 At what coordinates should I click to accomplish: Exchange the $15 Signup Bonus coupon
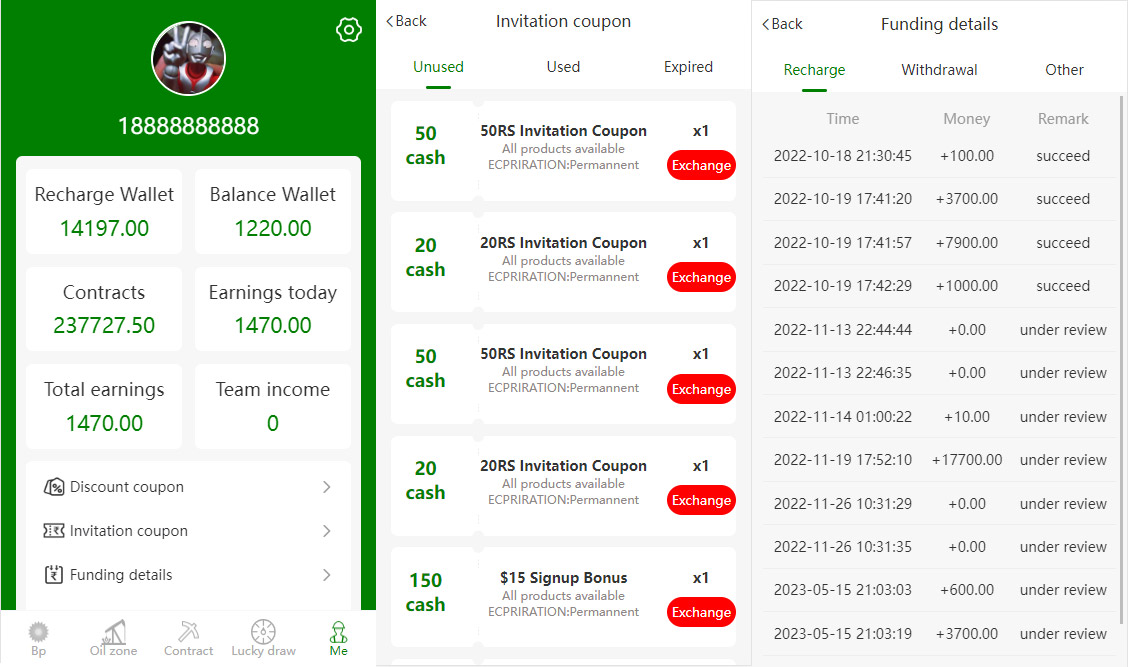[701, 612]
